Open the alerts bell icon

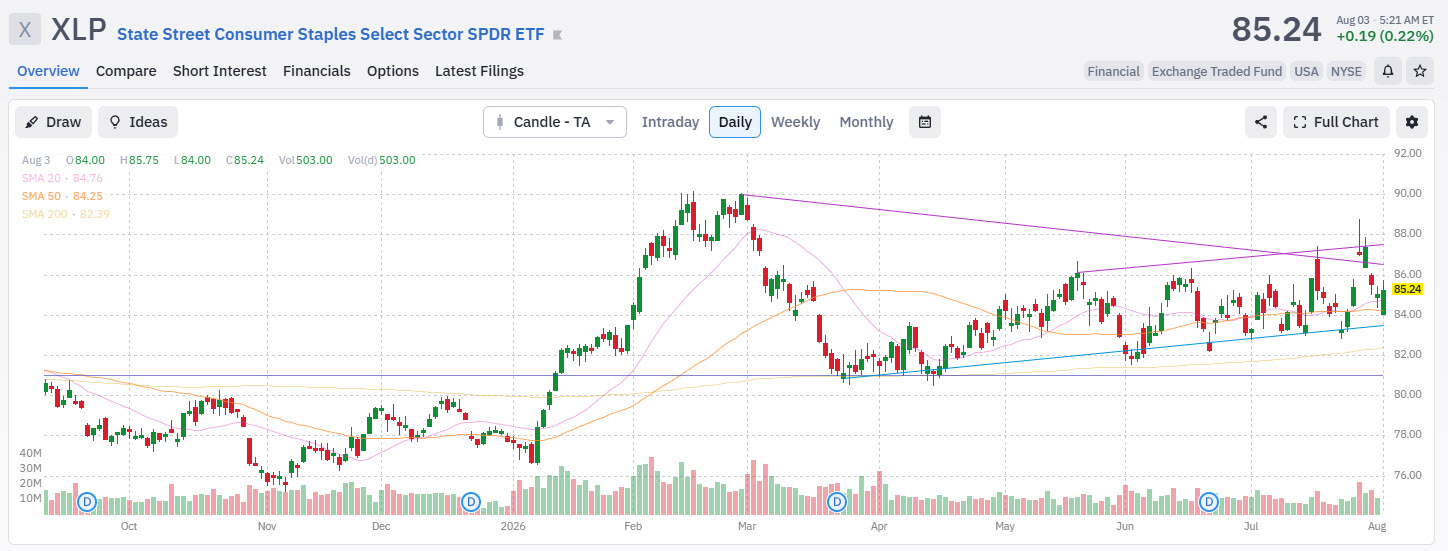coord(1388,71)
